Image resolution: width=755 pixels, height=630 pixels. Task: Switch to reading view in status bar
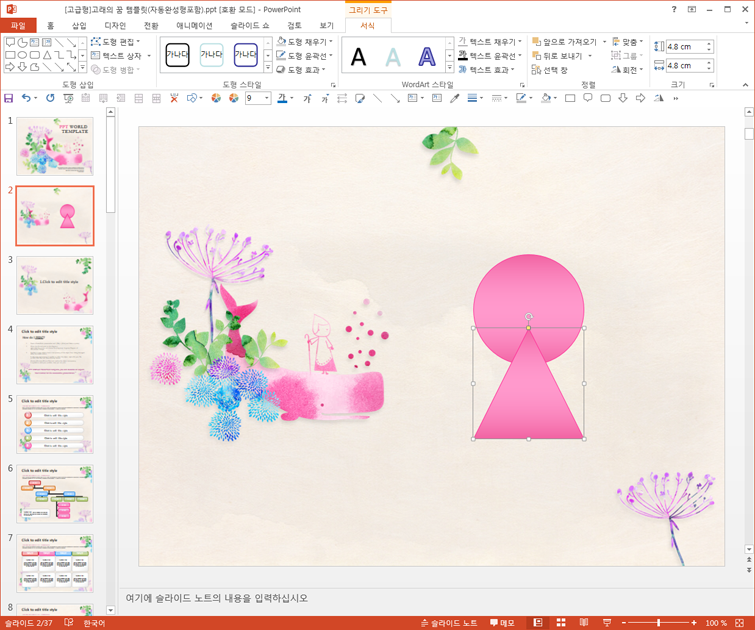[x=584, y=623]
